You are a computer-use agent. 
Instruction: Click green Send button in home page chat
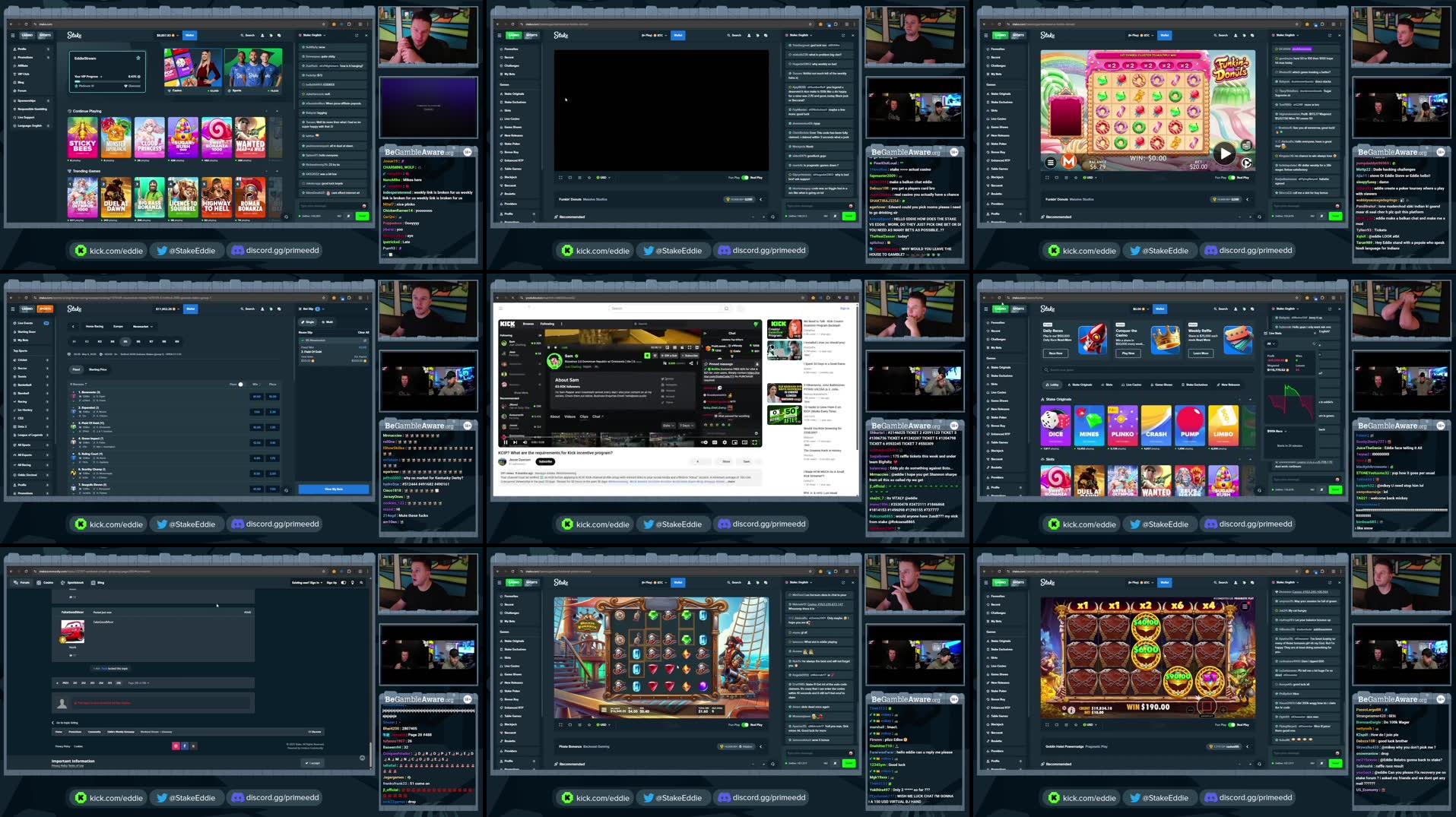tap(362, 216)
